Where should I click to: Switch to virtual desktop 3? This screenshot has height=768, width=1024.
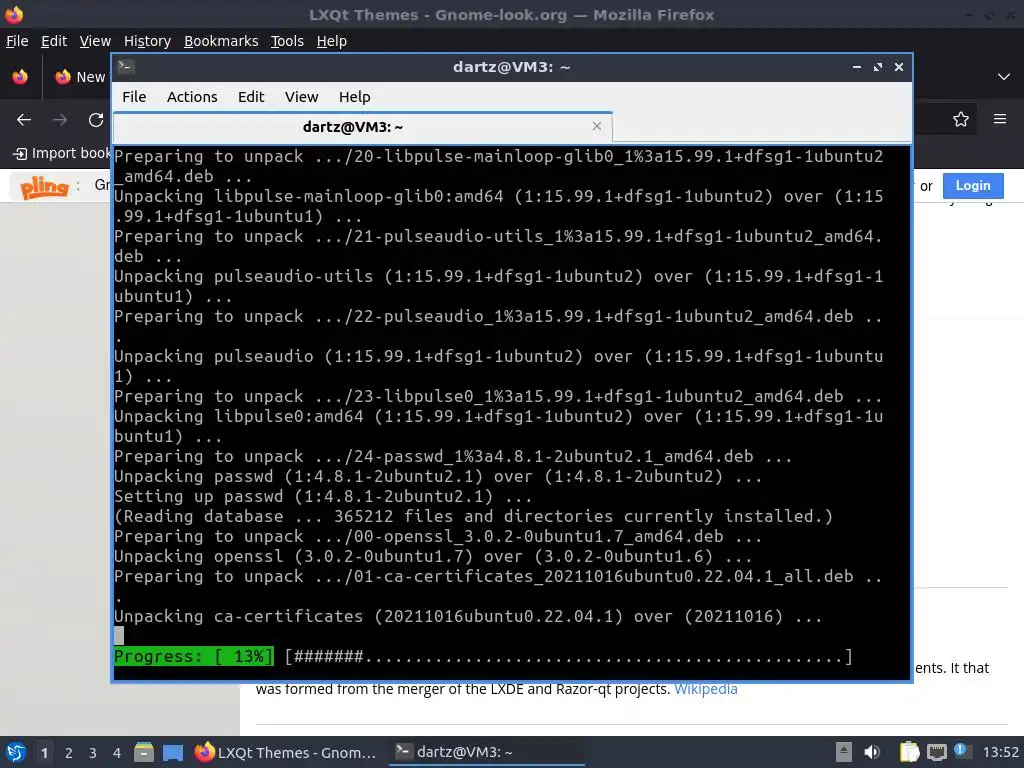click(x=93, y=752)
